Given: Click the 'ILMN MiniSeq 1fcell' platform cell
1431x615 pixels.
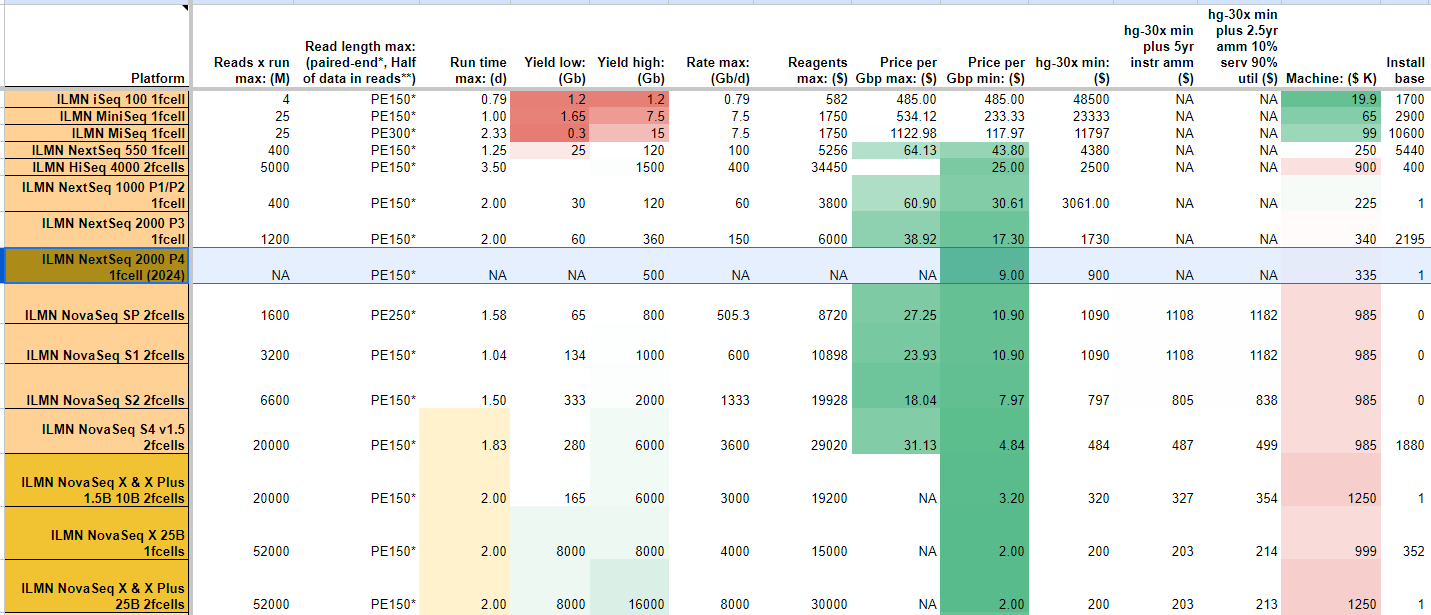Looking at the screenshot, I should click(x=96, y=116).
